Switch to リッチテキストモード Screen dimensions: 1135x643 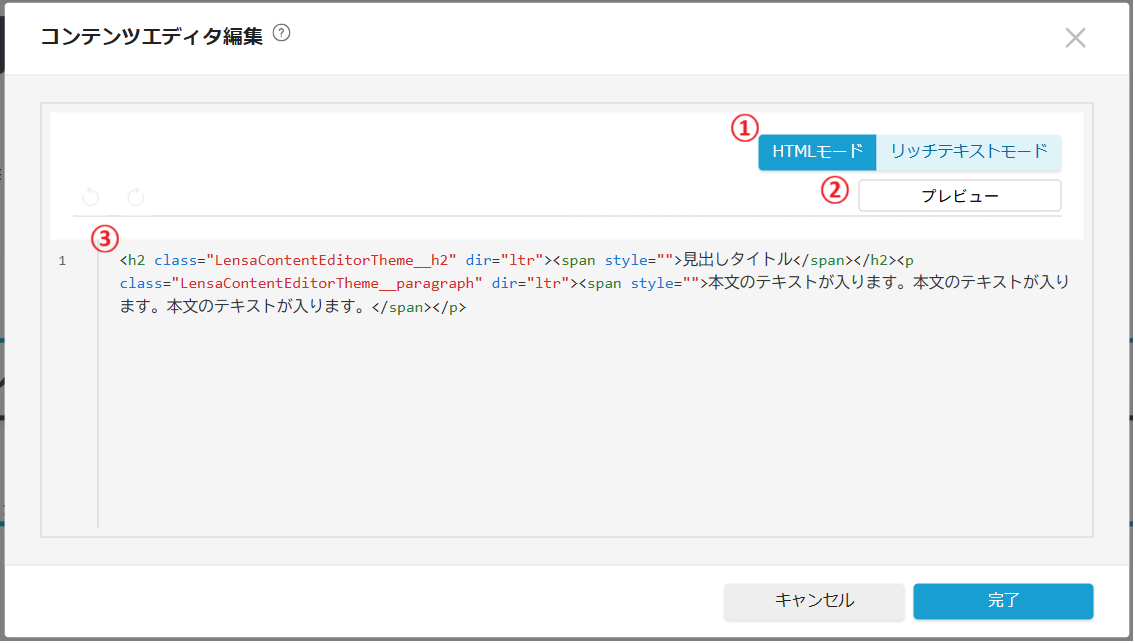click(x=968, y=152)
